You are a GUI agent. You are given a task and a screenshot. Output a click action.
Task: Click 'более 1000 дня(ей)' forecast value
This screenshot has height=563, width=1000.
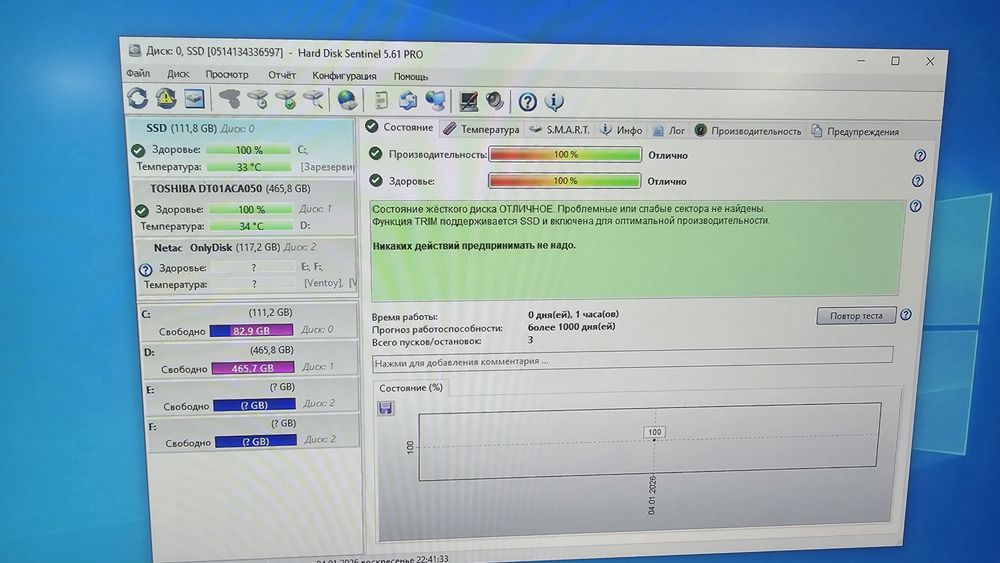[571, 327]
